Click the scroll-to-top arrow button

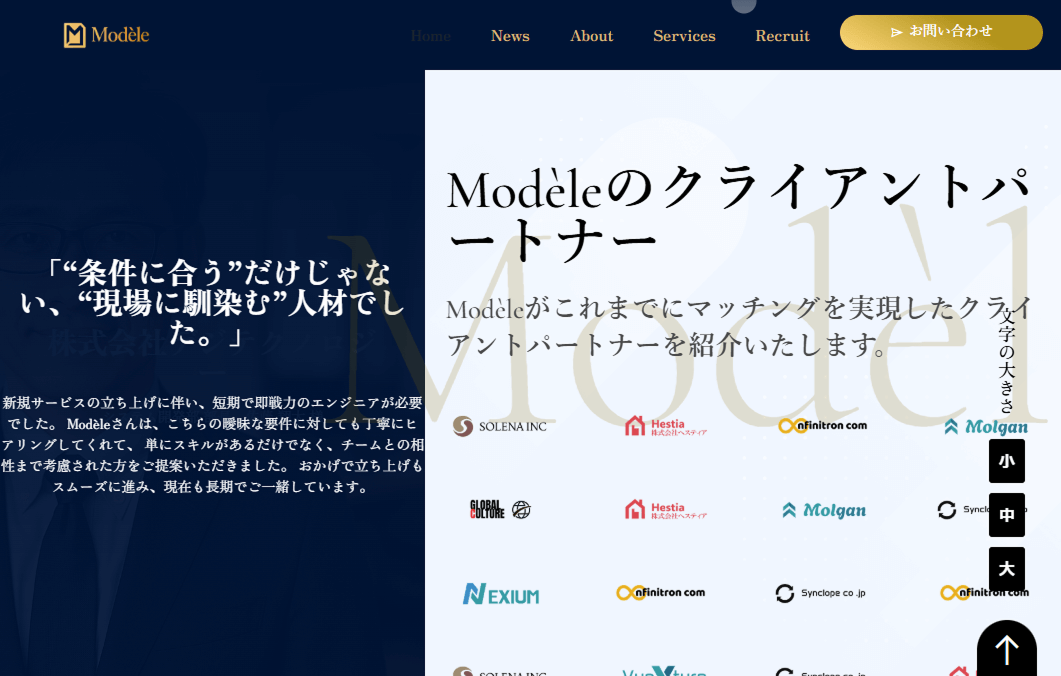[x=1006, y=649]
